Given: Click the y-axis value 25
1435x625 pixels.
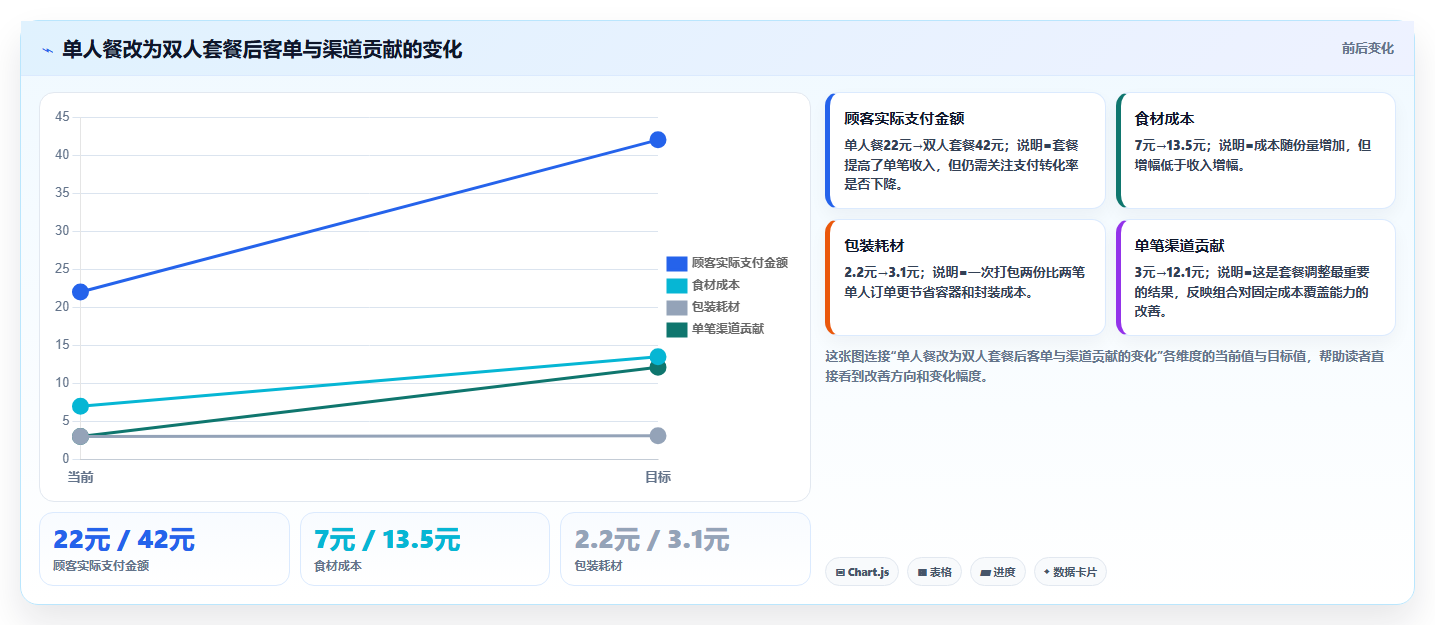Looking at the screenshot, I should point(62,269).
